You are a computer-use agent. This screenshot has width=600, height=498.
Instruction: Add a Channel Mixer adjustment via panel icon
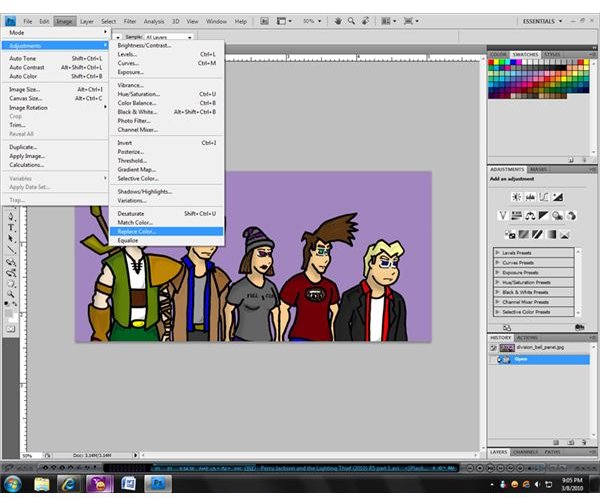tap(571, 216)
